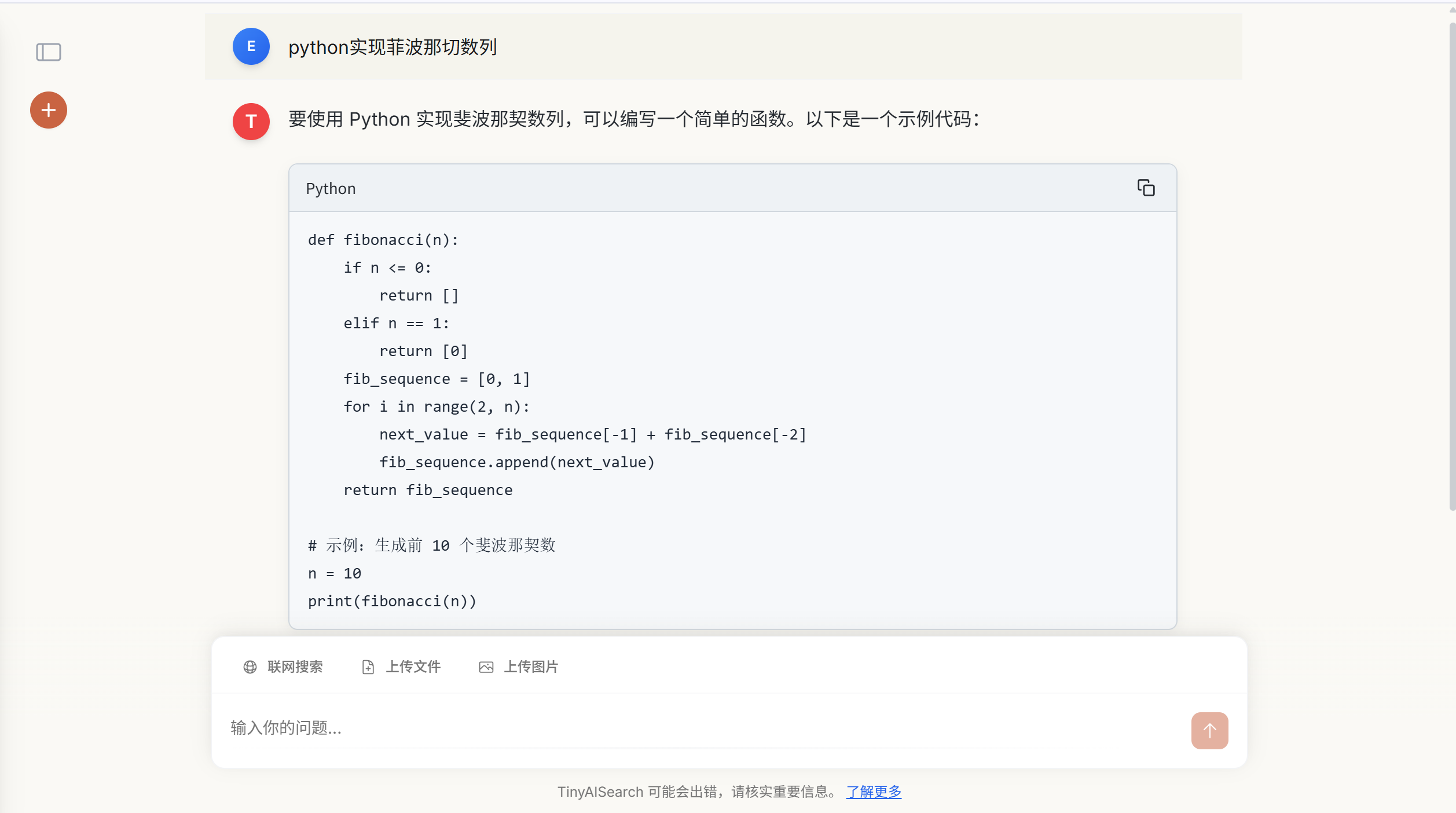
Task: Select 上传图片 upload image option
Action: point(531,667)
